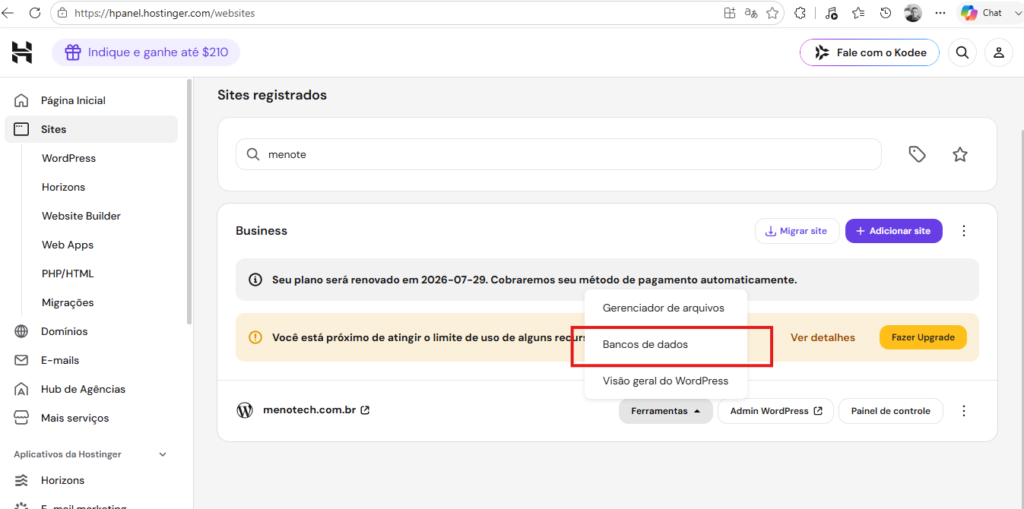Viewport: 1024px width, 509px height.
Task: Click Migrar site button
Action: pos(797,231)
